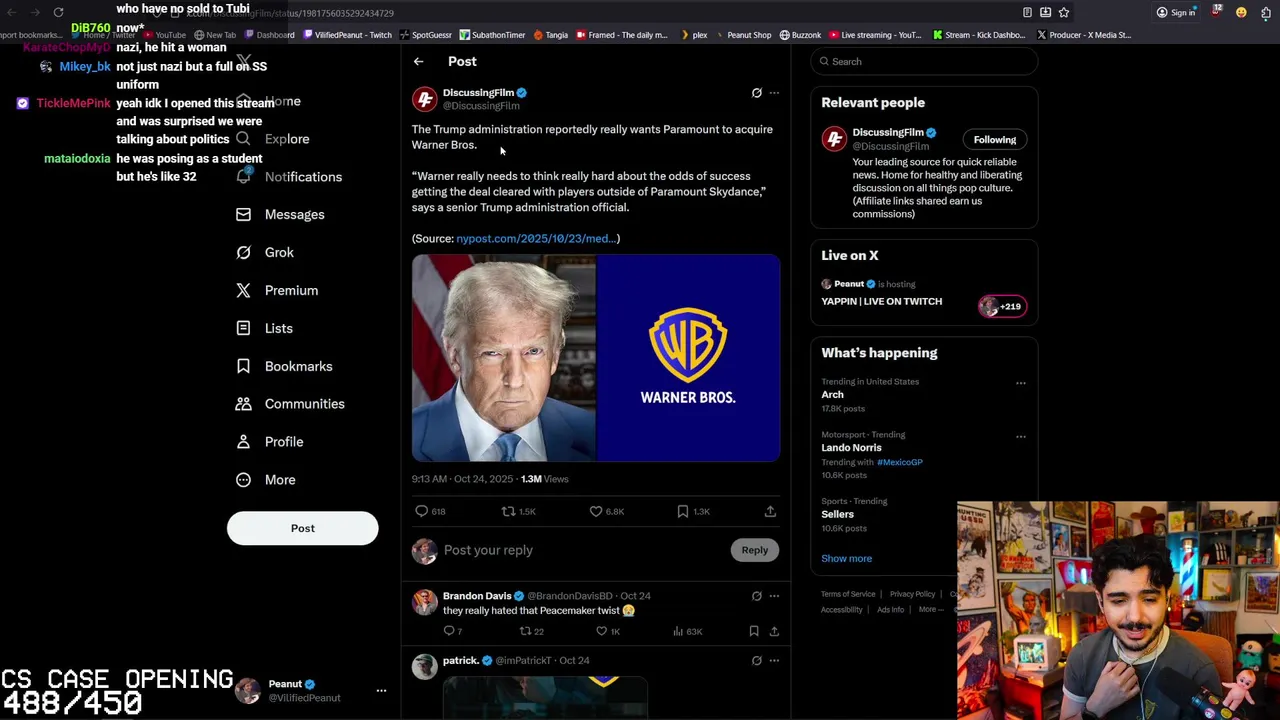Click the +219 listeners badge

1003,307
